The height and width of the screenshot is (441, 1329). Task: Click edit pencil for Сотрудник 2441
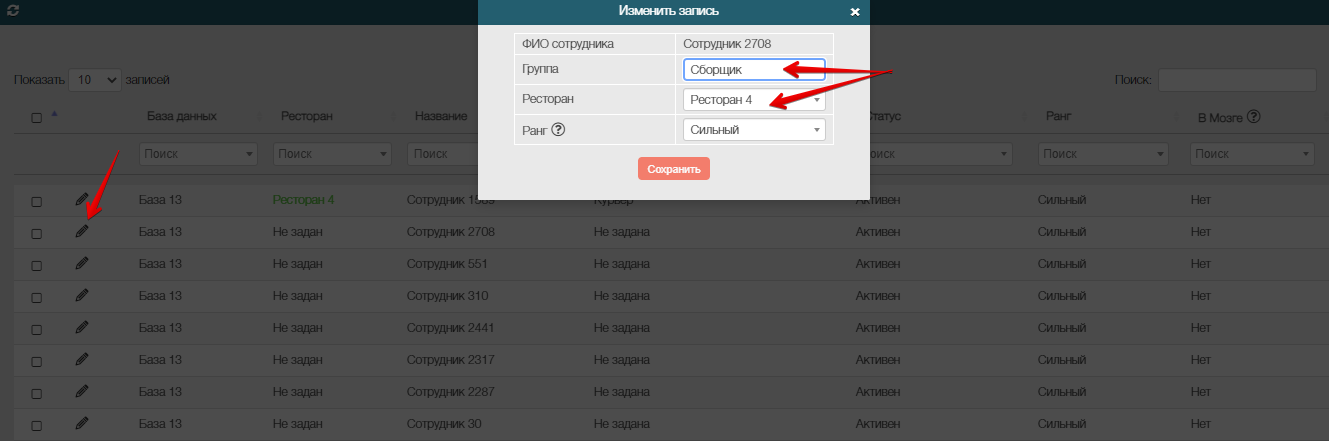82,327
